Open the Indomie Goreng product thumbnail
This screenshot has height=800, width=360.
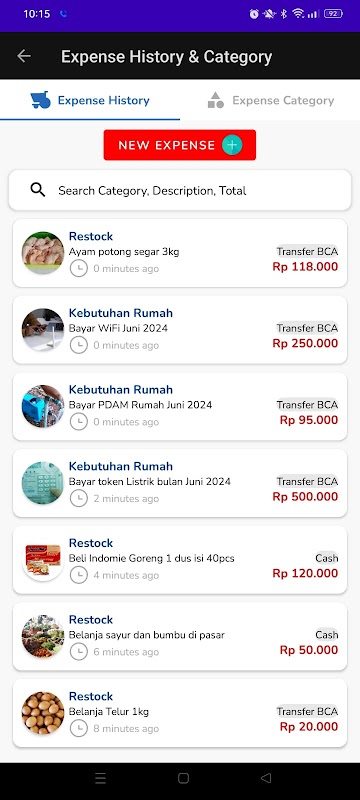point(43,560)
